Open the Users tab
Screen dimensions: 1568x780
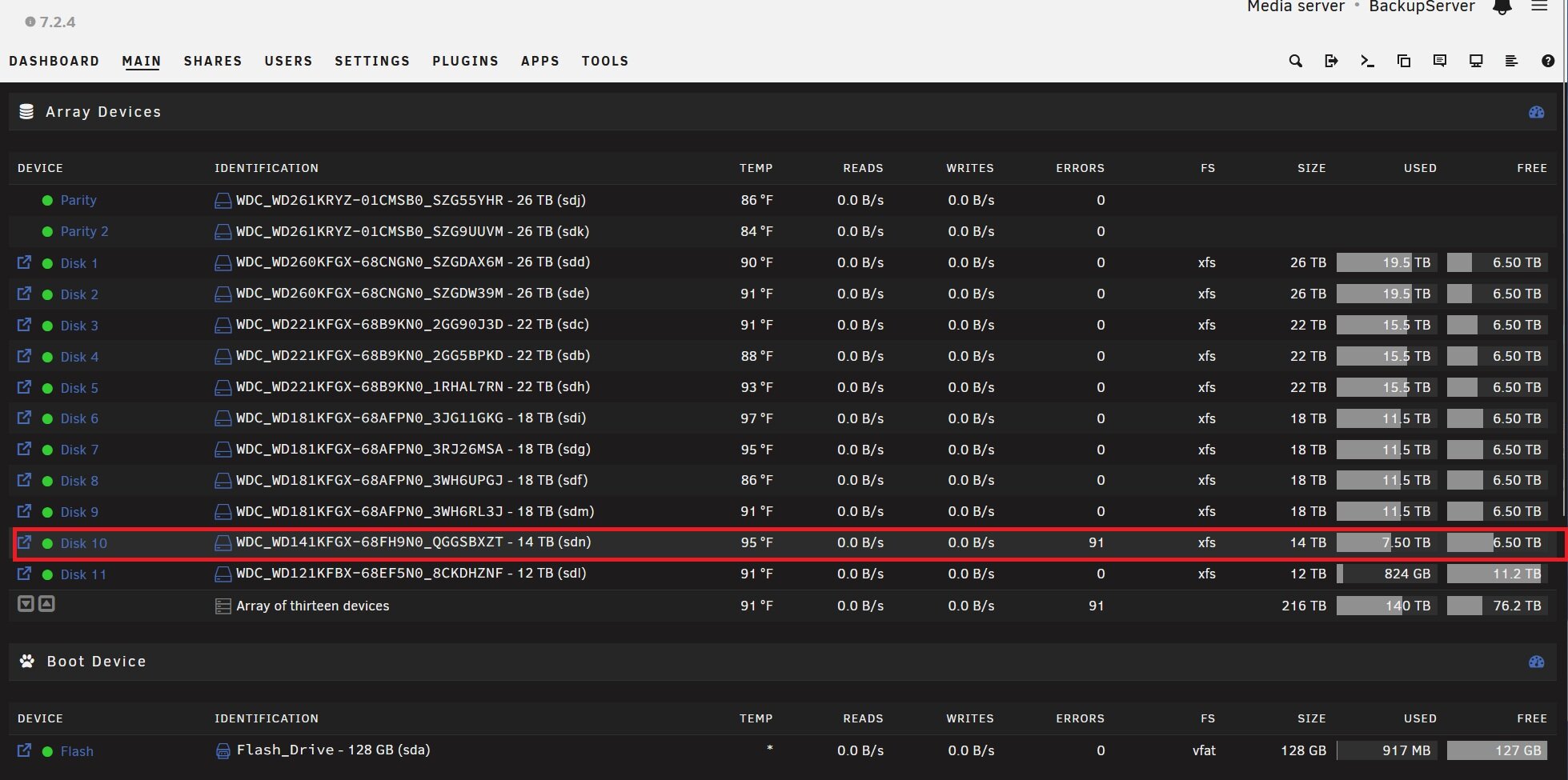click(288, 61)
